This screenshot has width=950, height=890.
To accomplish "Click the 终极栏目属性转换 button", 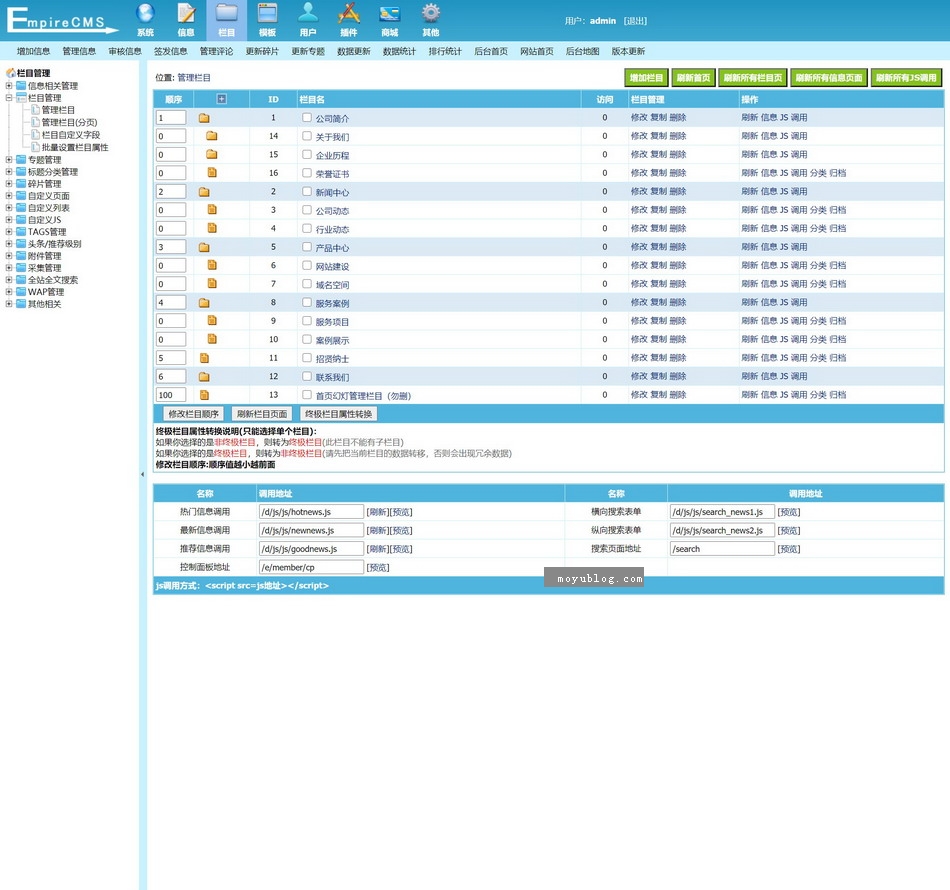I will click(339, 414).
